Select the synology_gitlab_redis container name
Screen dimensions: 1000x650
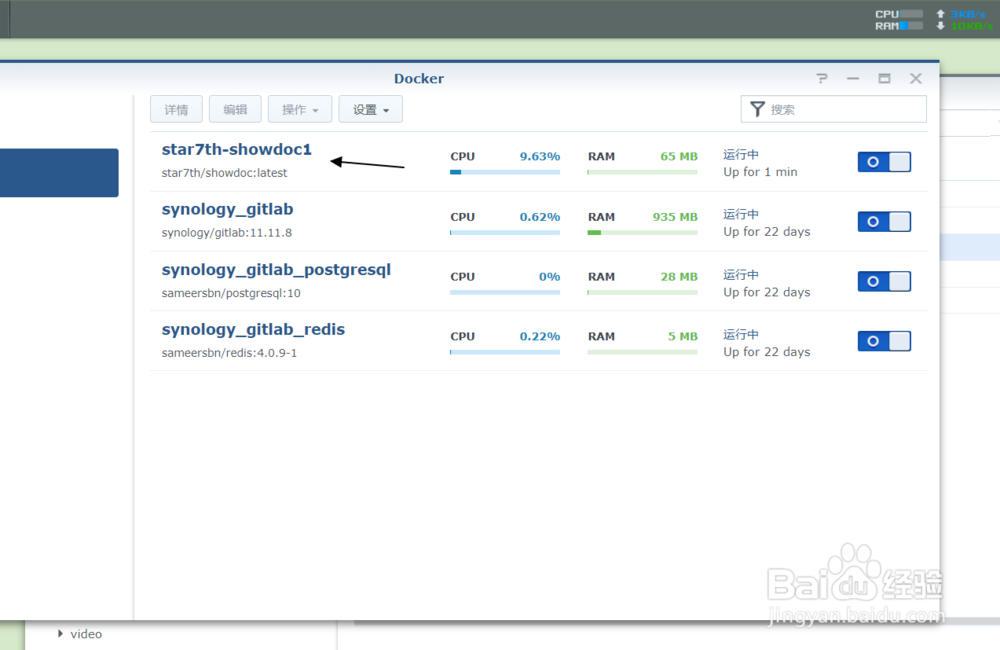pyautogui.click(x=253, y=329)
